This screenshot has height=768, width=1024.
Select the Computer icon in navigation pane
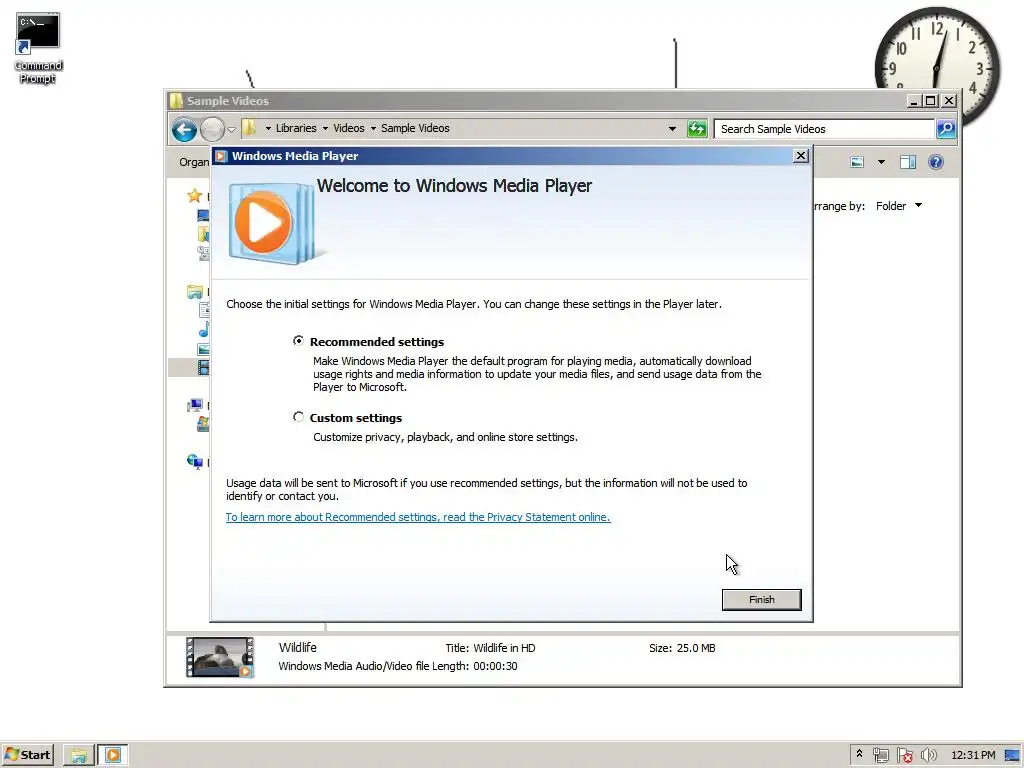coord(195,406)
